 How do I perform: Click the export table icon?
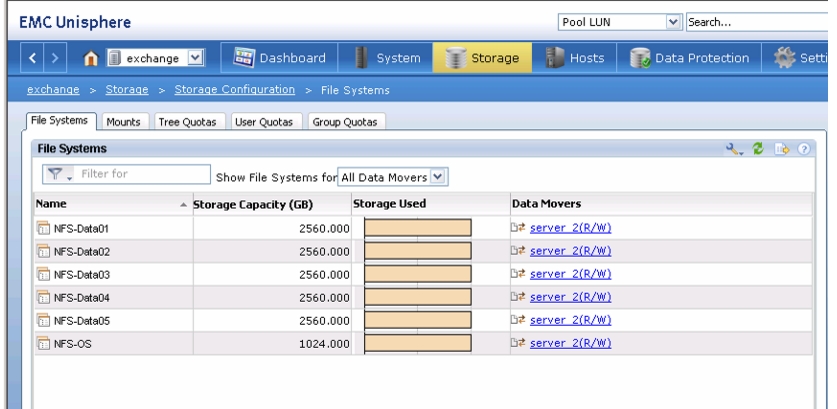pos(781,149)
